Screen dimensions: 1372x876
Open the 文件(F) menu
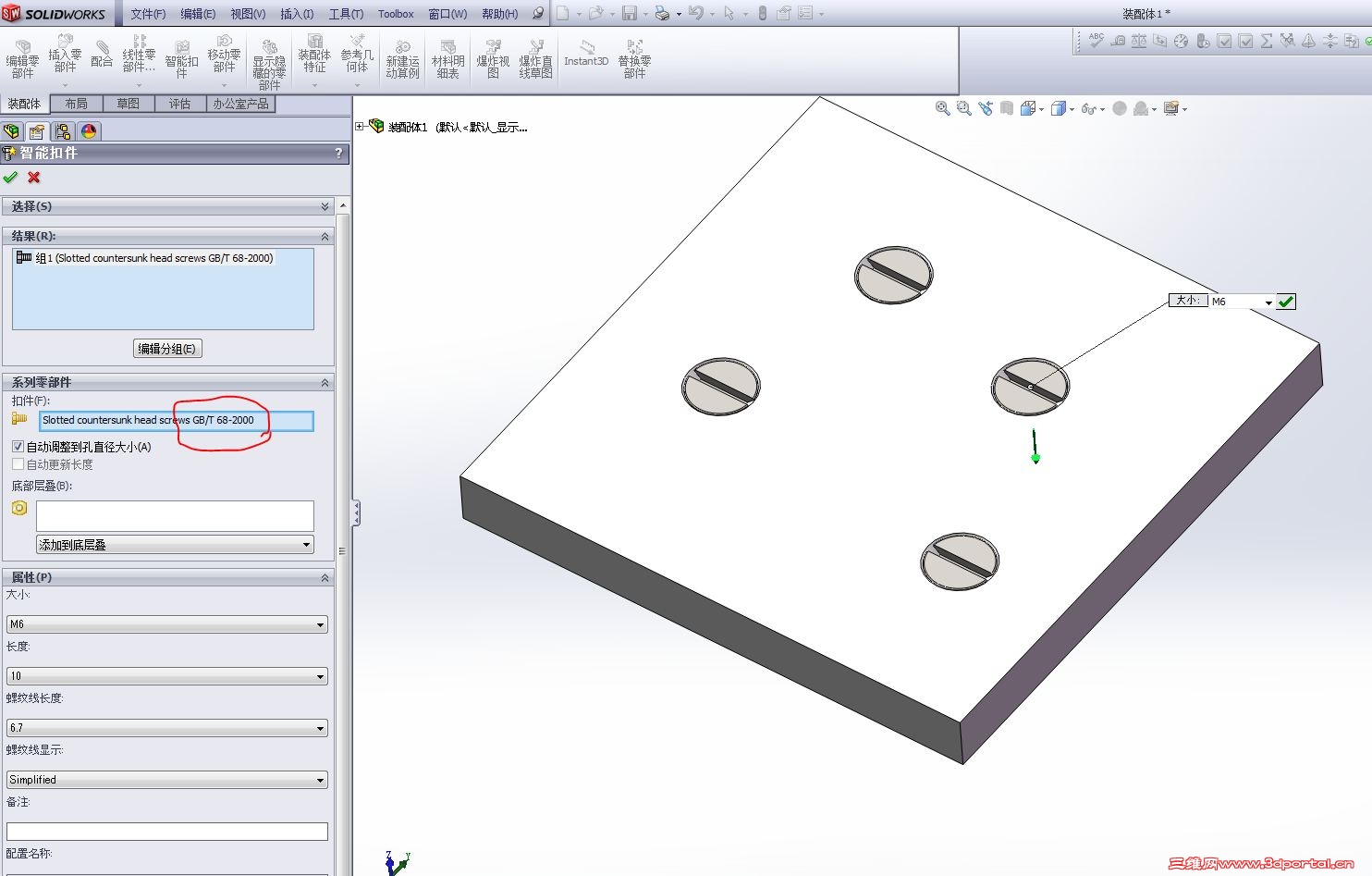coord(148,14)
